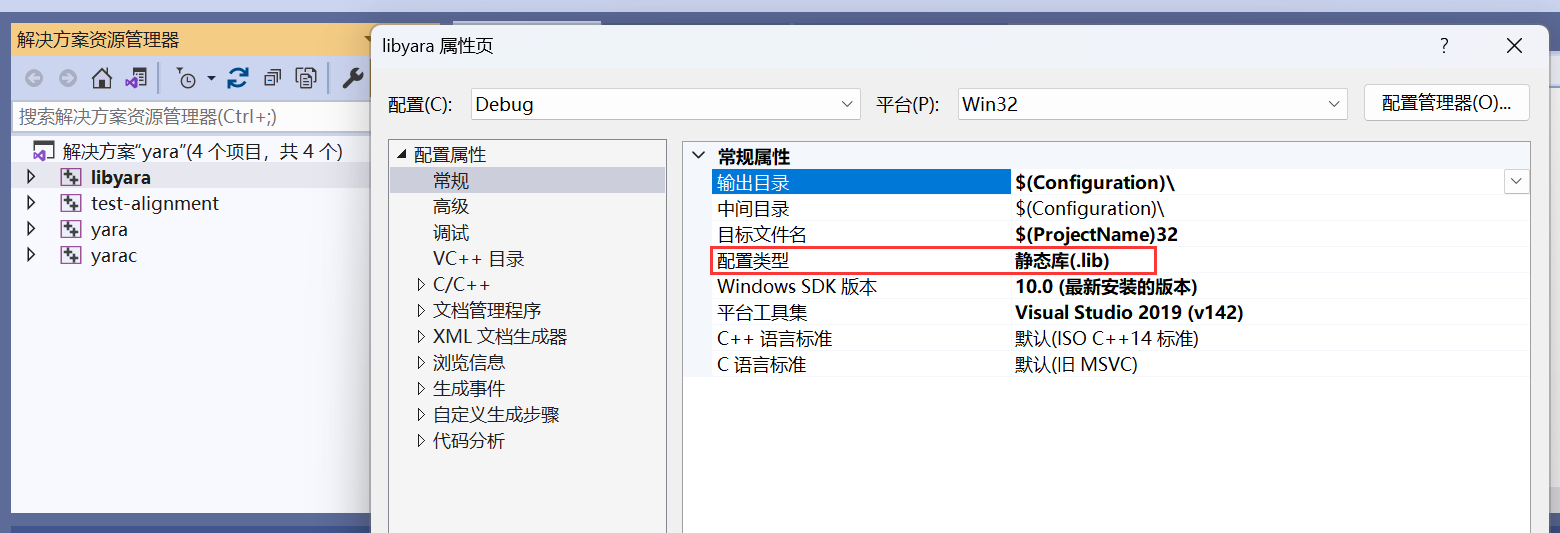1560x533 pixels.
Task: Select the libyara project name
Action: pyautogui.click(x=121, y=178)
